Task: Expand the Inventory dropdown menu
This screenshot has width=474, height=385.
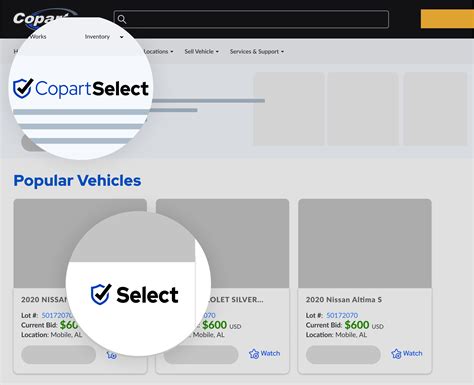Action: (104, 37)
